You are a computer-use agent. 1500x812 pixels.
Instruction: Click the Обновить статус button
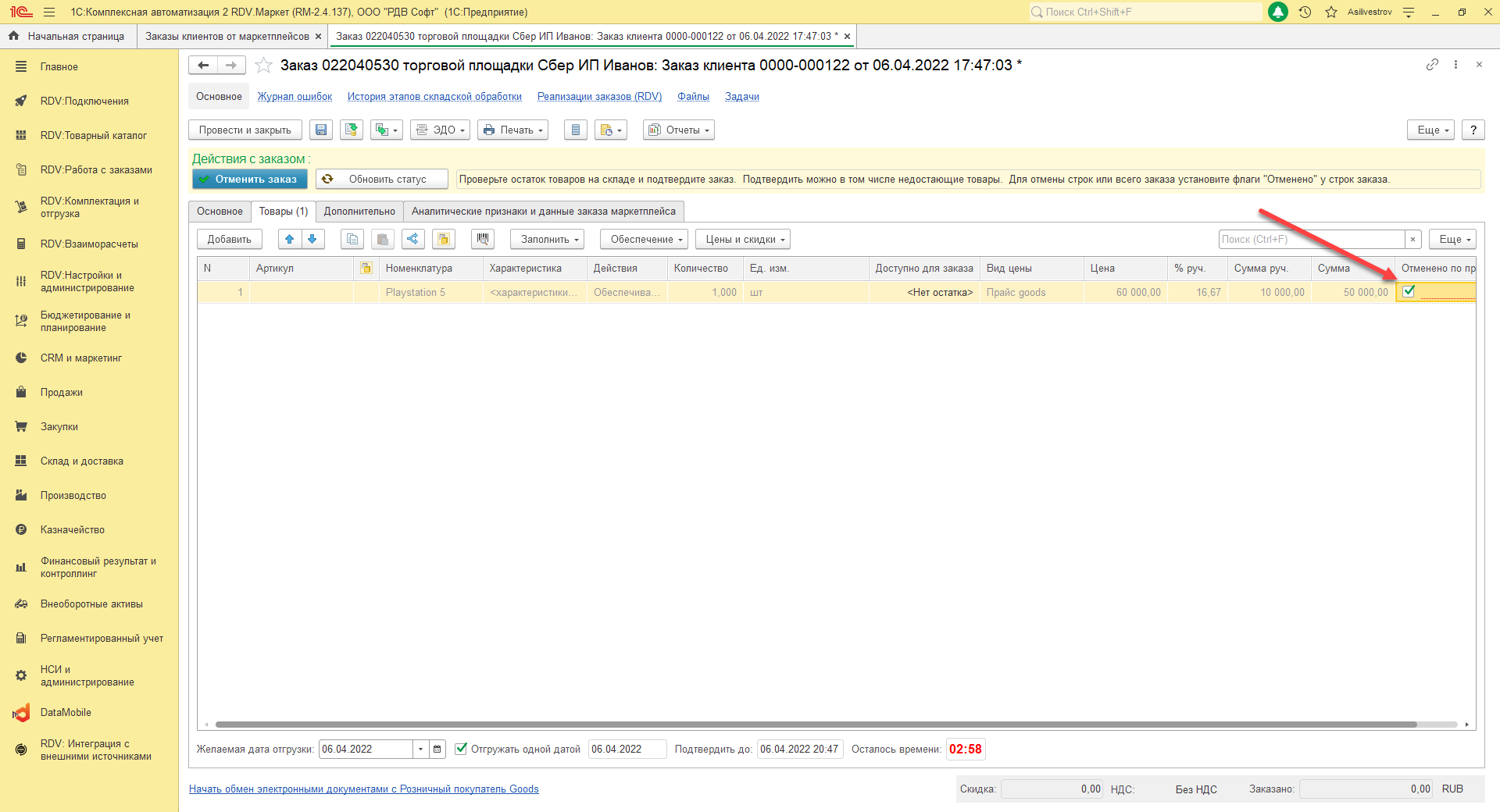[382, 180]
